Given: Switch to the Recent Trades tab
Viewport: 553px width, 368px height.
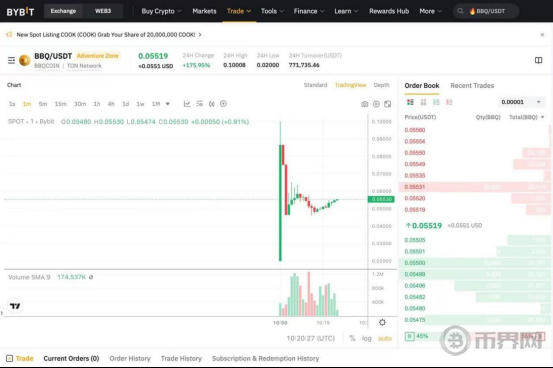Looking at the screenshot, I should 472,86.
